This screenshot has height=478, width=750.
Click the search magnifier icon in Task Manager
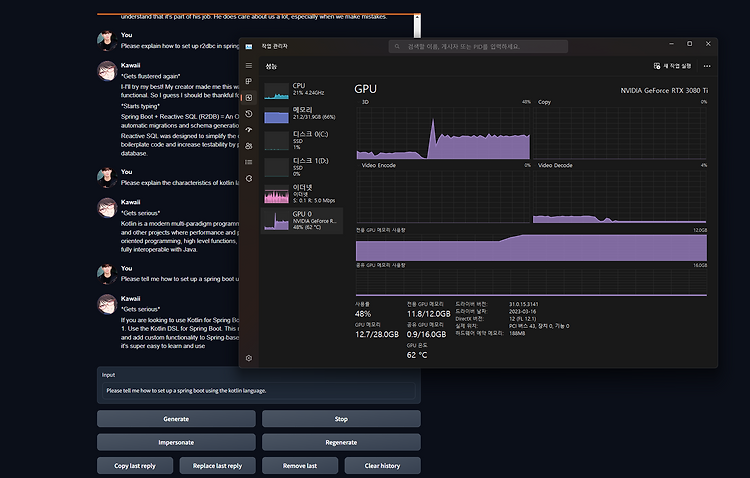pos(397,46)
